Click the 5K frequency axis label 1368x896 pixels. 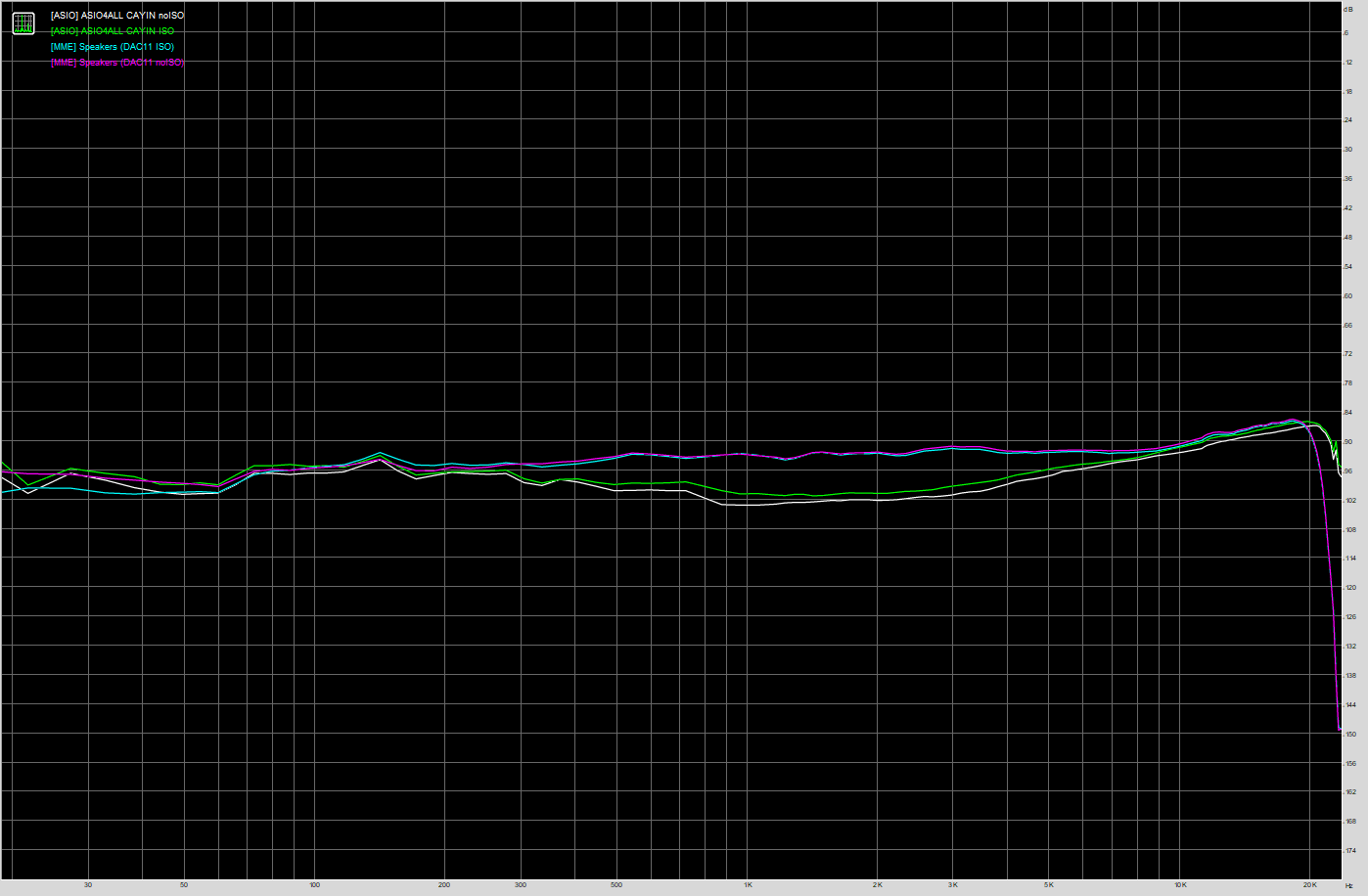pos(1049,885)
